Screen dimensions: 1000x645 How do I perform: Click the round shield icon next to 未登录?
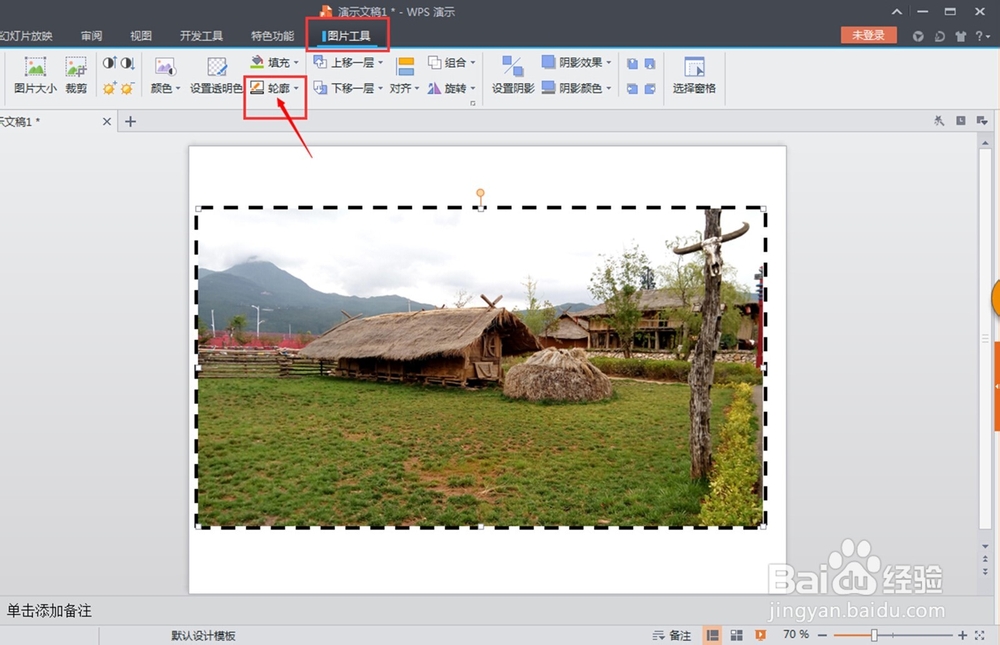click(918, 36)
